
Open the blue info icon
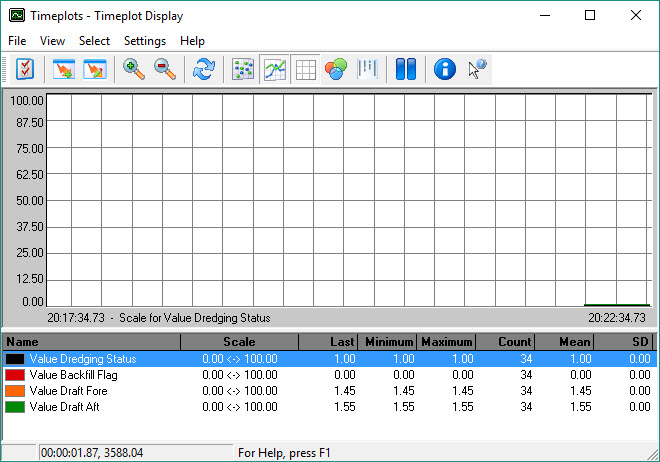pyautogui.click(x=445, y=69)
